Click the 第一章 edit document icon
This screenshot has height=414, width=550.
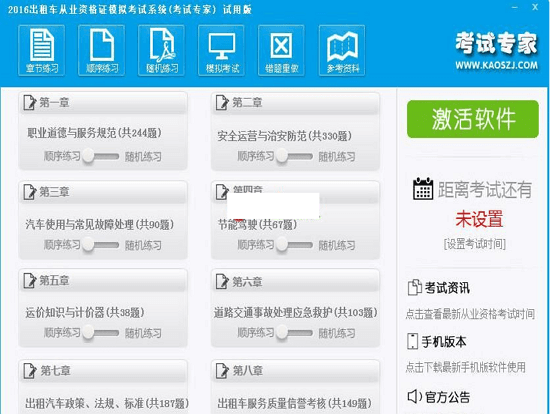pos(29,103)
